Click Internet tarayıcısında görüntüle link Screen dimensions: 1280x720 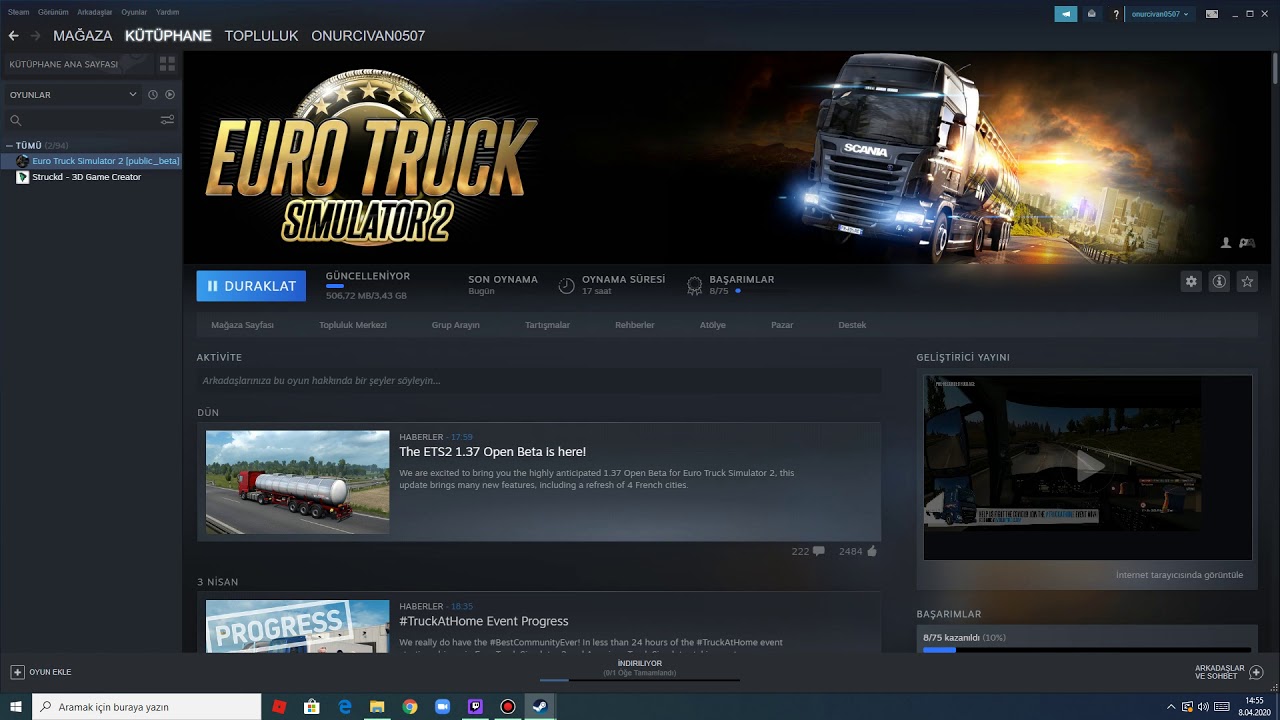(1180, 575)
